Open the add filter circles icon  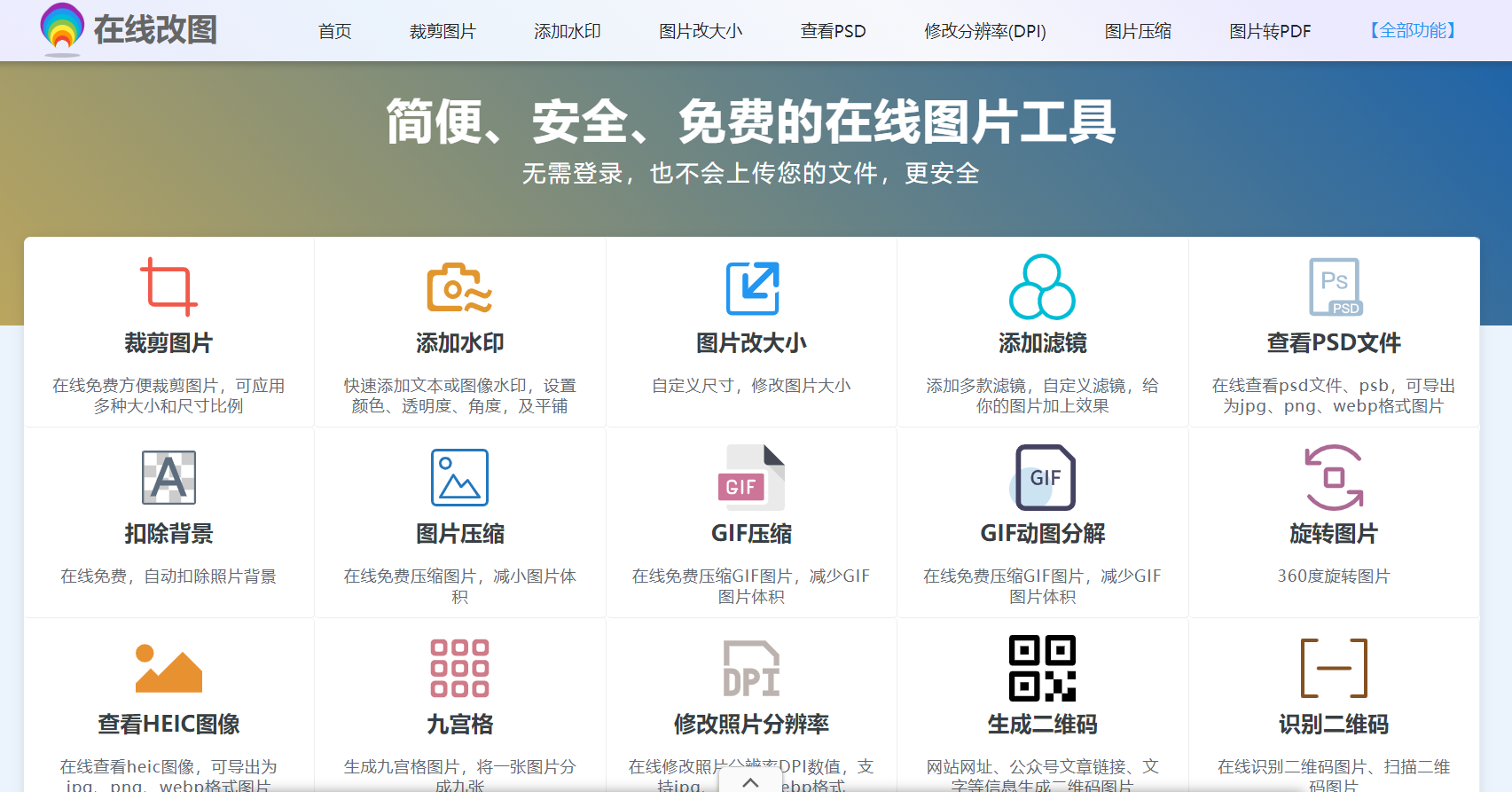[1042, 287]
